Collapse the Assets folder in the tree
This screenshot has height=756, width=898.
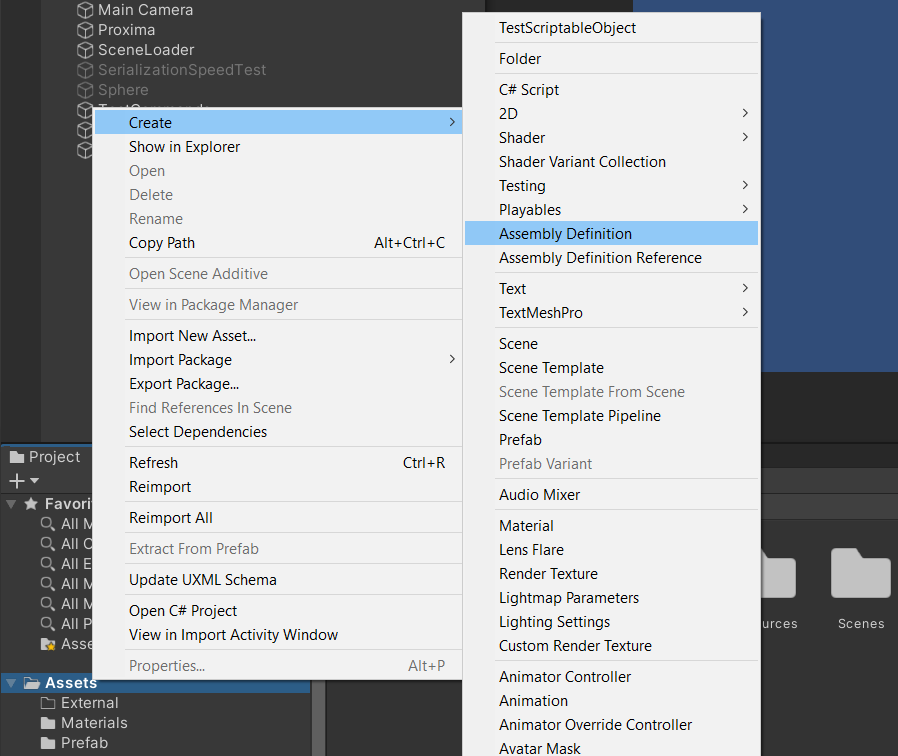click(x=12, y=682)
